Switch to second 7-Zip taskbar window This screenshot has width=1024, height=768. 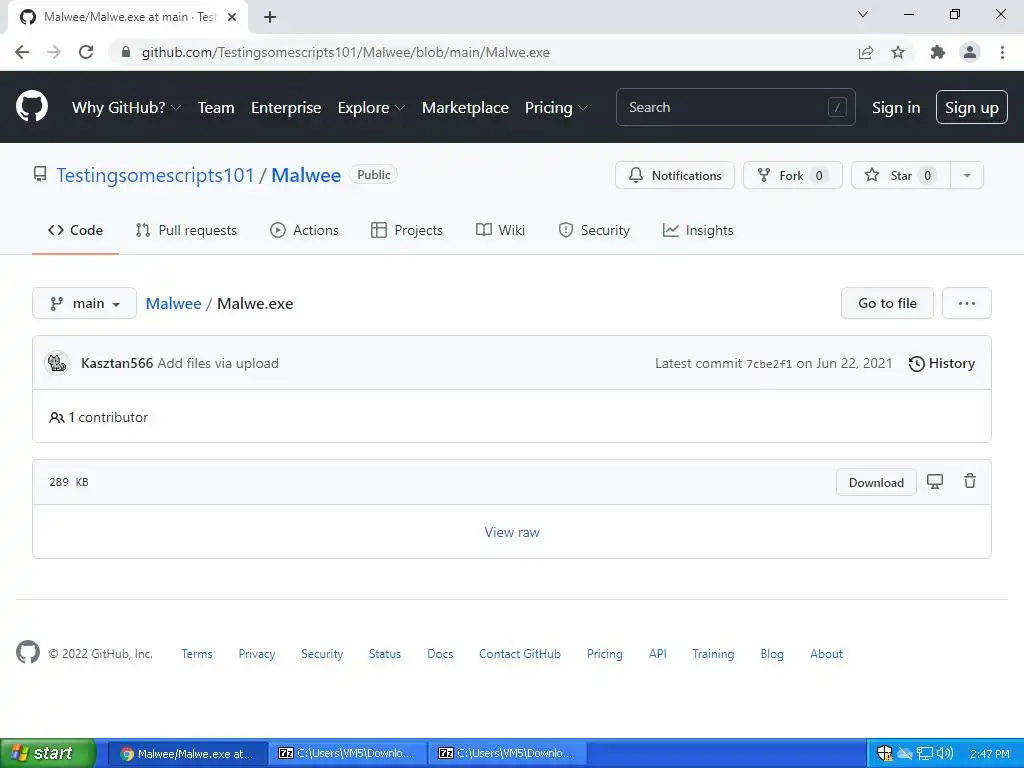click(507, 753)
